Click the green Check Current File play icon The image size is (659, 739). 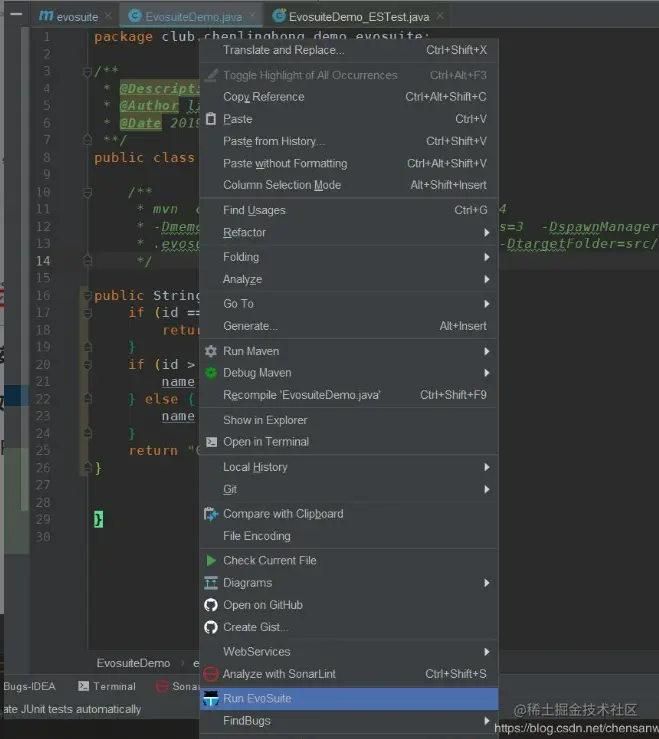coord(211,560)
